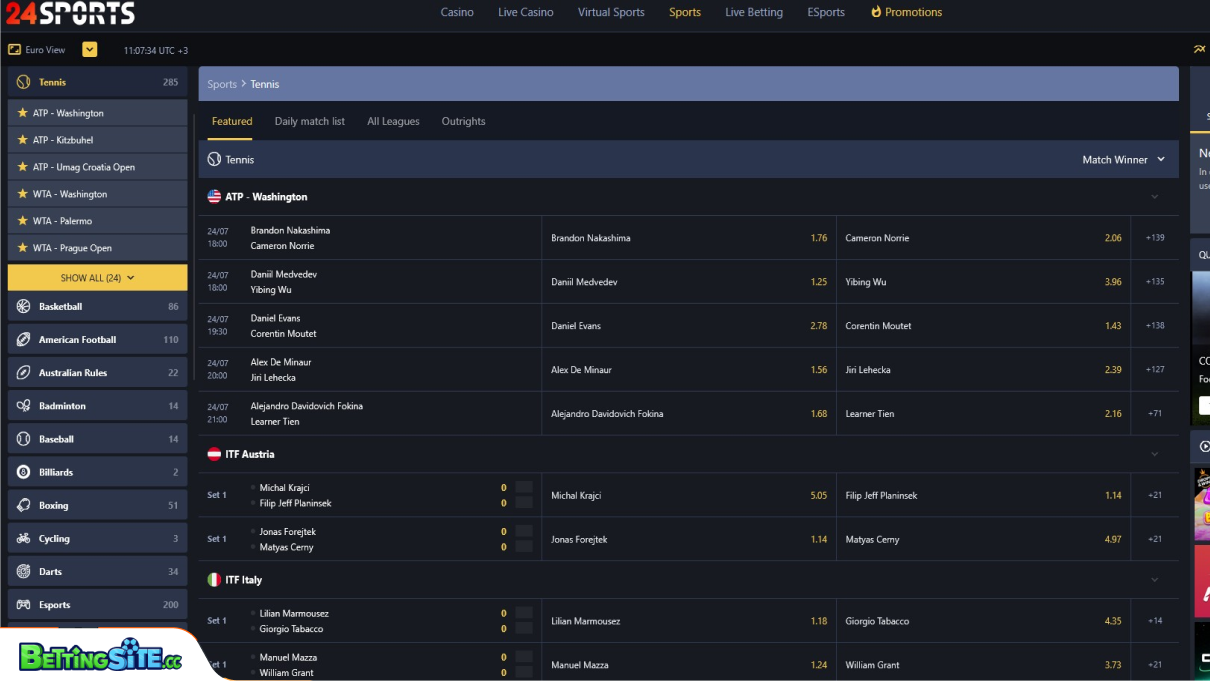The width and height of the screenshot is (1210, 681).
Task: Click the Euro View layout icon
Action: (13, 48)
